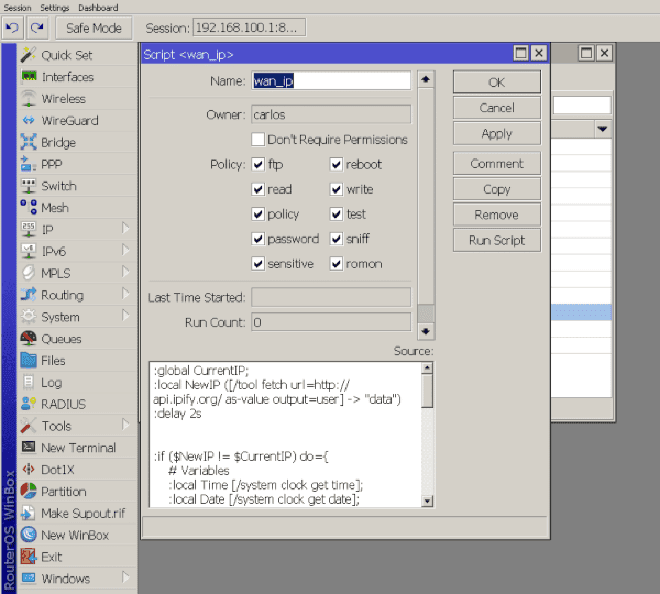This screenshot has height=594, width=660.
Task: Open the Settings menu
Action: (55, 8)
